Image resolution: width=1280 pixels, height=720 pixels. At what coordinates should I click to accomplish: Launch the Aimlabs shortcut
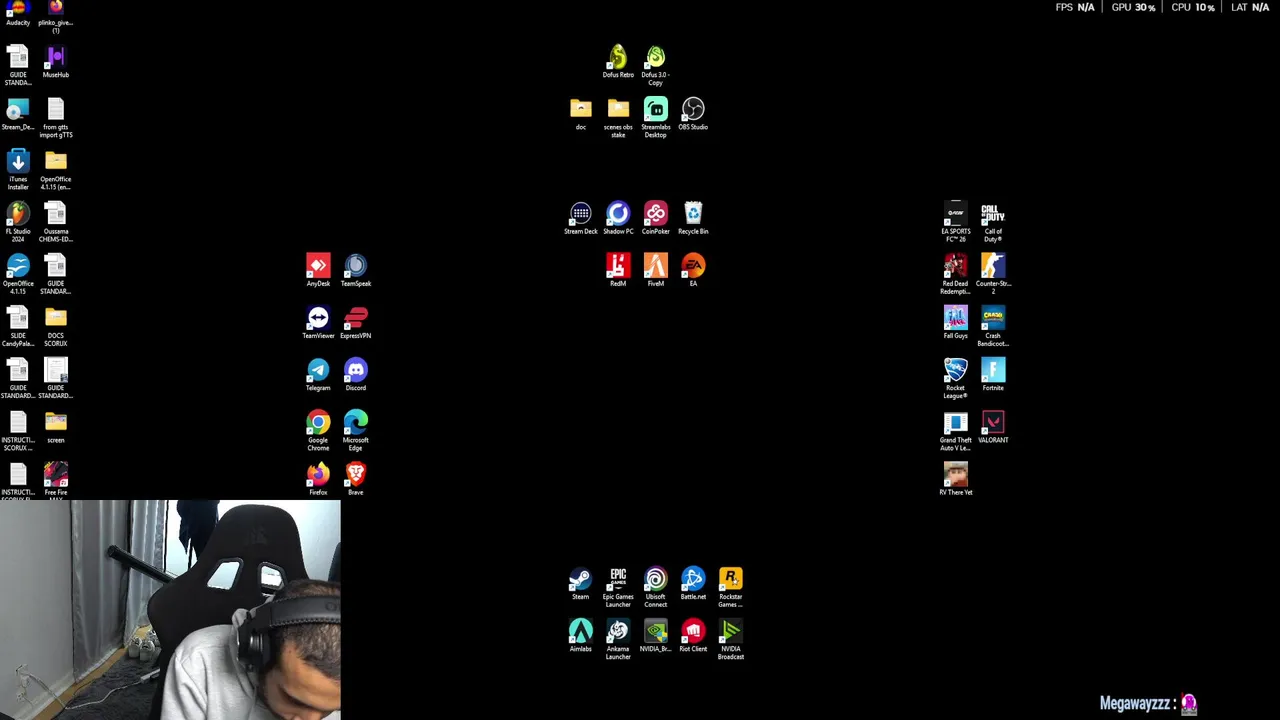(x=581, y=636)
